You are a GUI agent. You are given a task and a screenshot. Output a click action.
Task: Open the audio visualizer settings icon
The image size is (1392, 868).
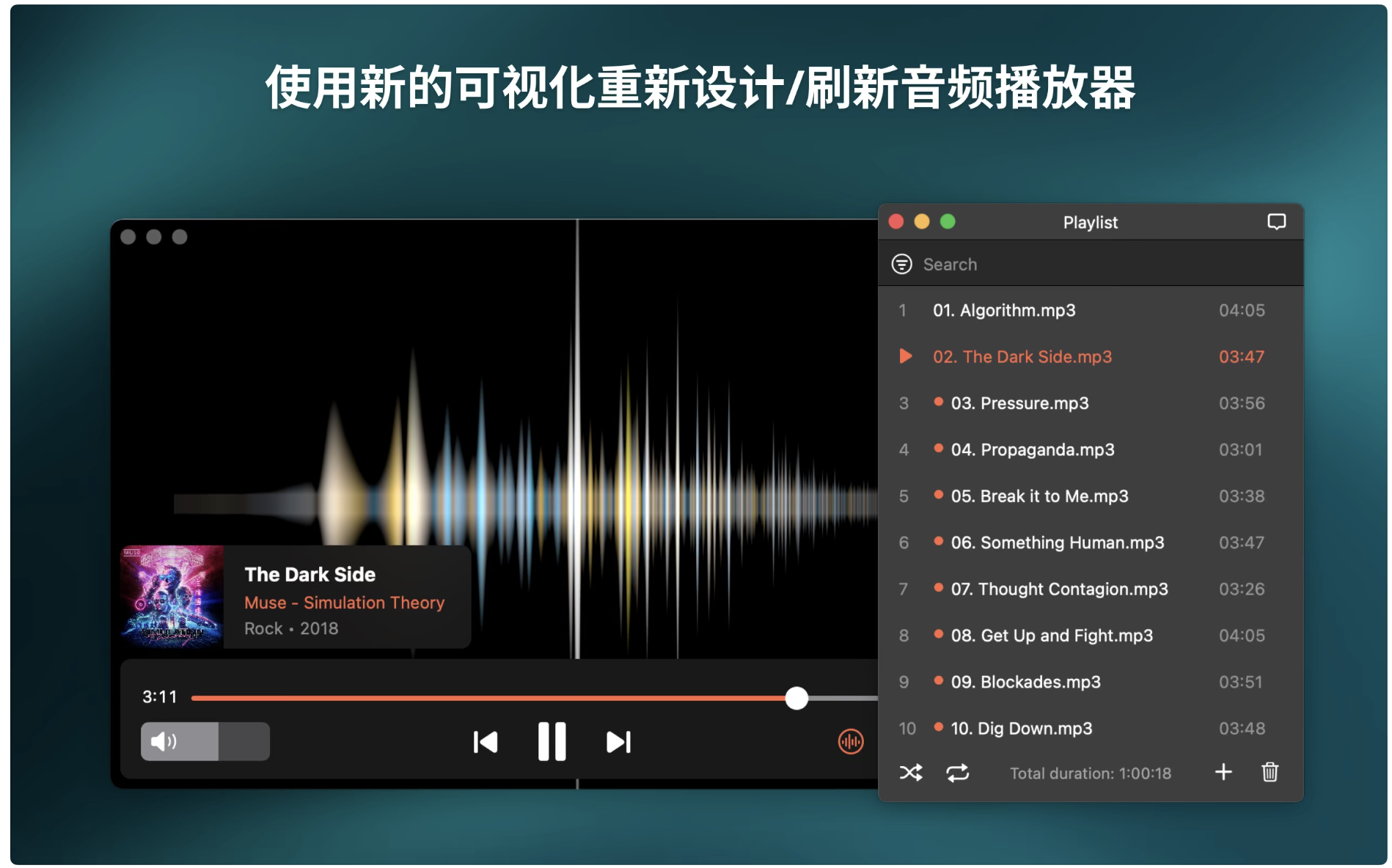point(850,742)
